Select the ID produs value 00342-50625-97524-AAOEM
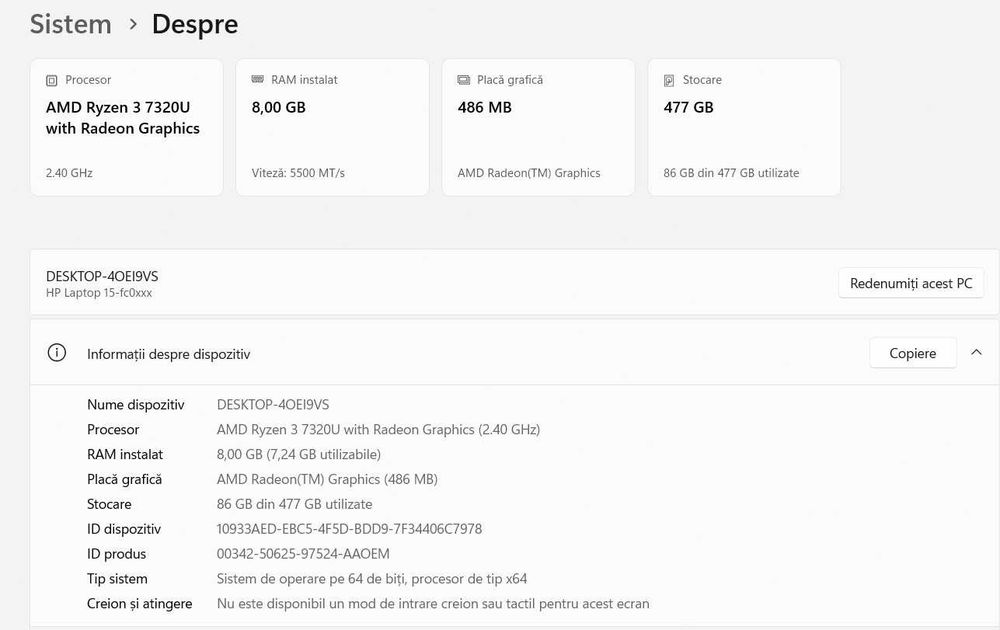The height and width of the screenshot is (630, 1000). (303, 553)
